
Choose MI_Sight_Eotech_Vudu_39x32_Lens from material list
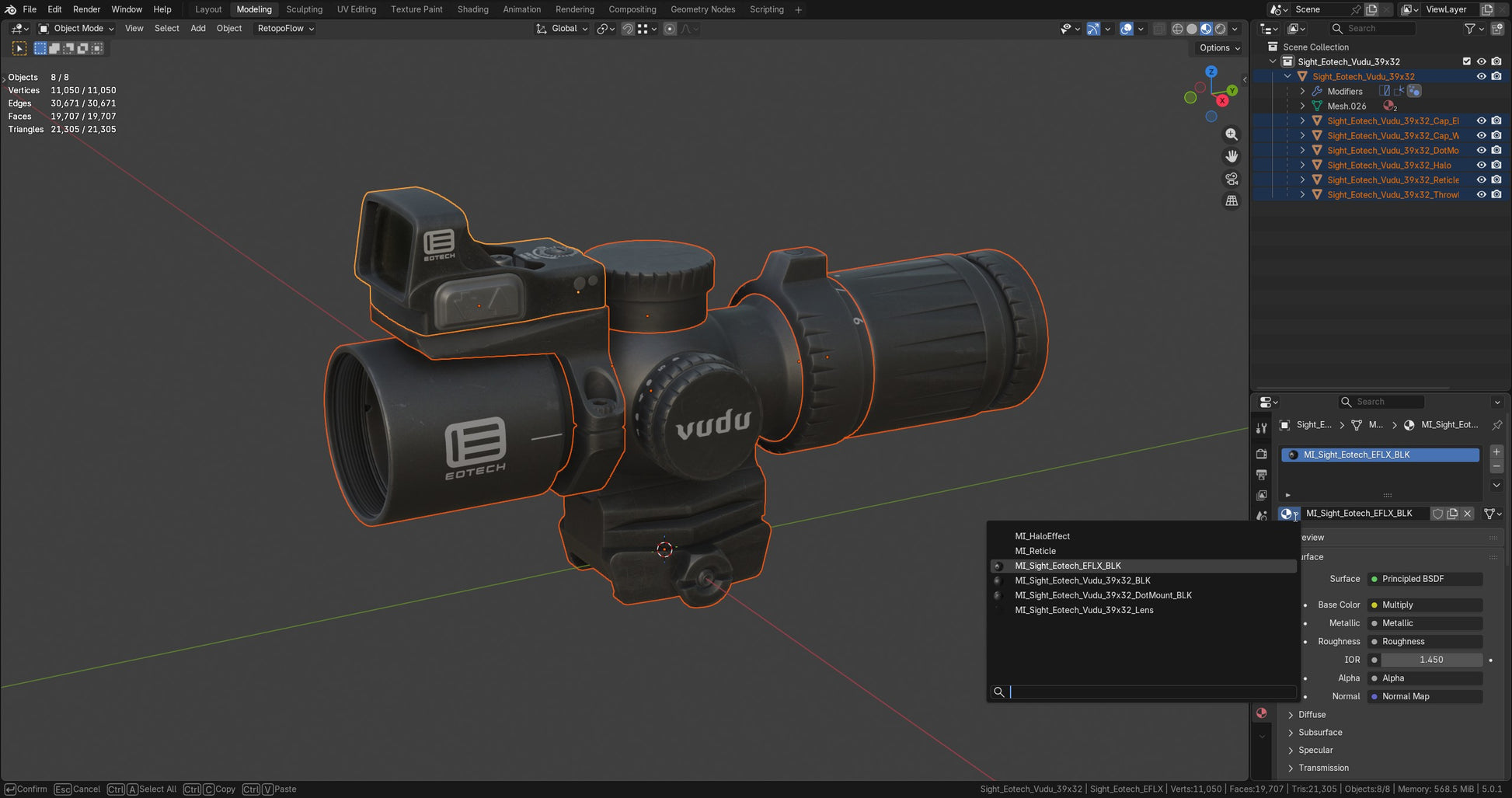coord(1083,611)
